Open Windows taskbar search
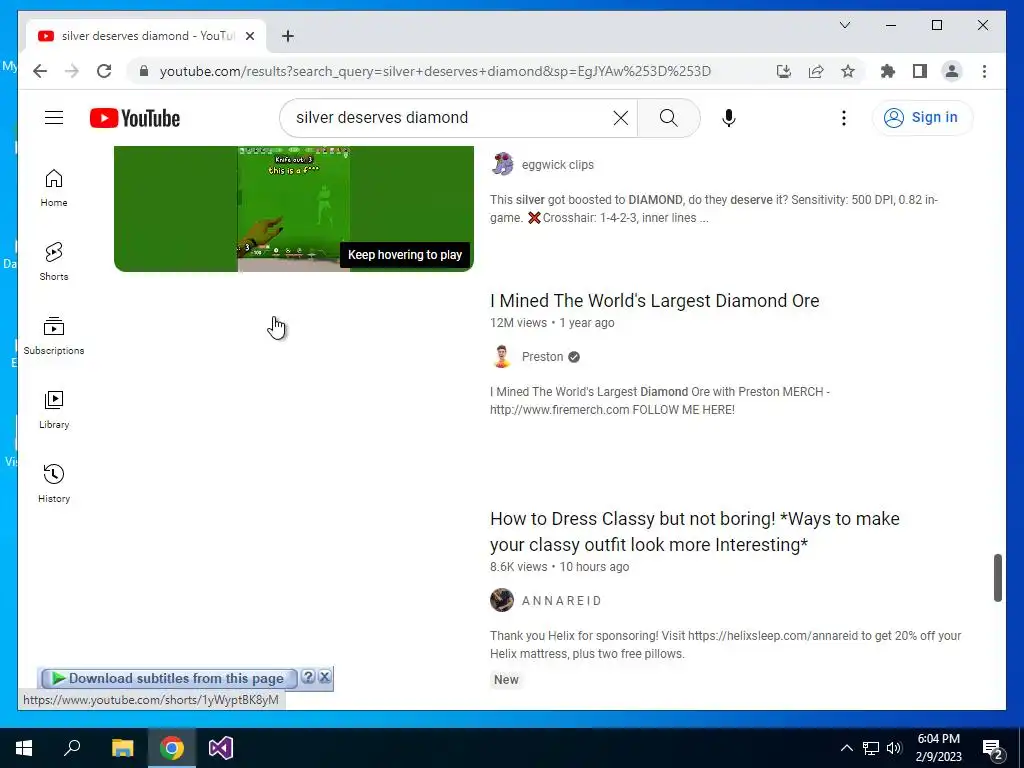The image size is (1024, 768). pyautogui.click(x=72, y=748)
